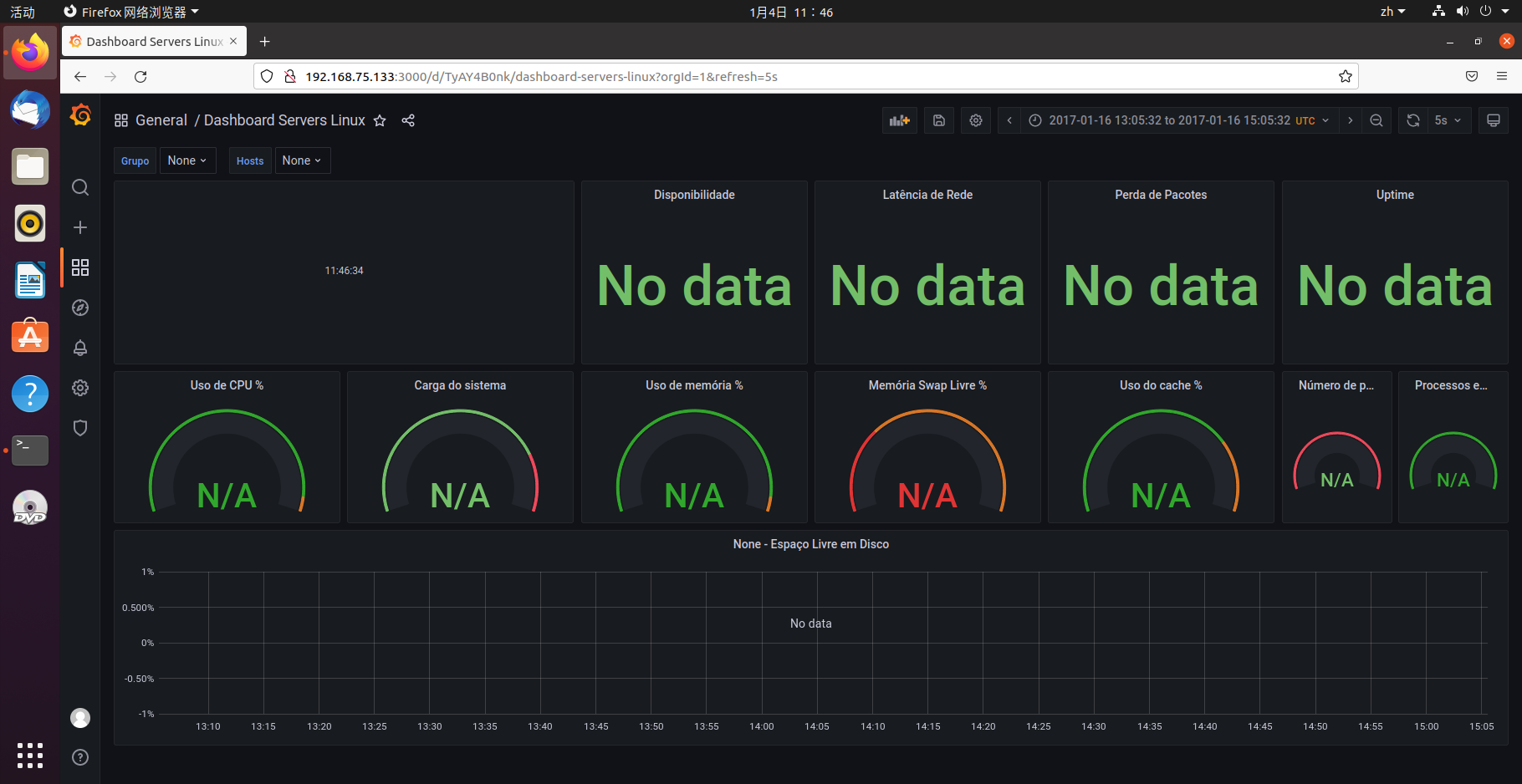
Task: Open the Grupo None dropdown
Action: pos(187,160)
